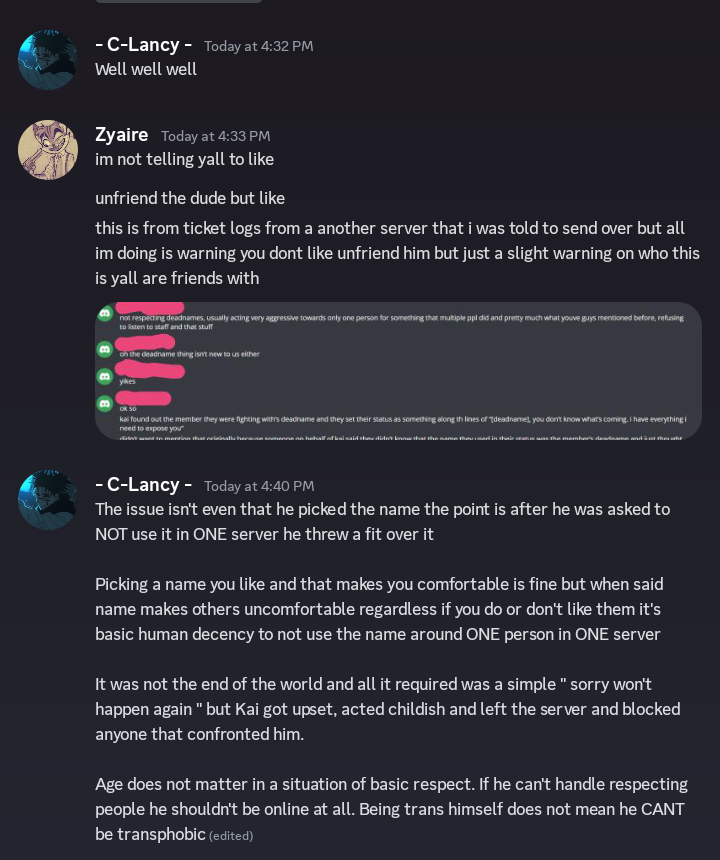Open the attached ticket log screenshot
The height and width of the screenshot is (860, 720).
398,371
